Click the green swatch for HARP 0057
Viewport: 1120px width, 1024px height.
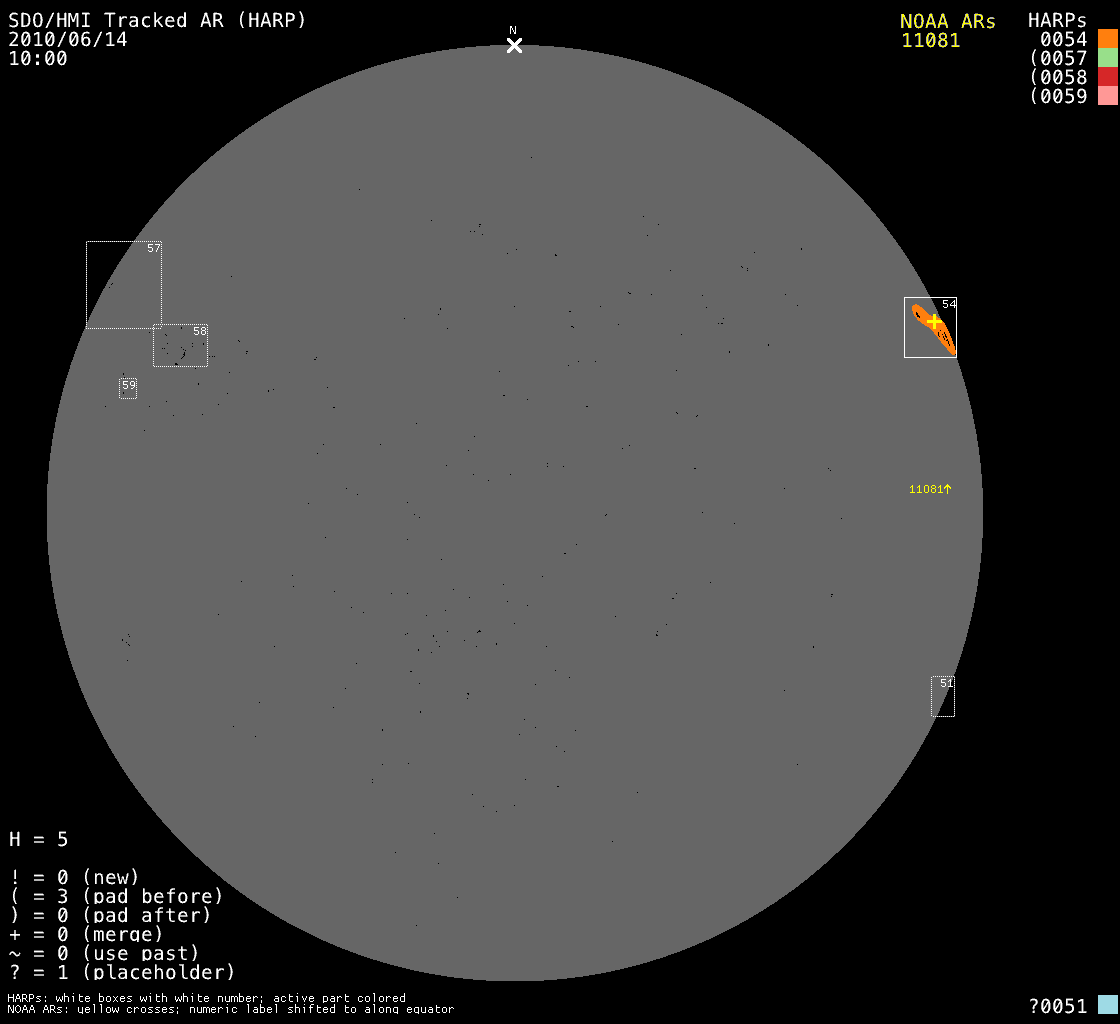coord(1107,58)
